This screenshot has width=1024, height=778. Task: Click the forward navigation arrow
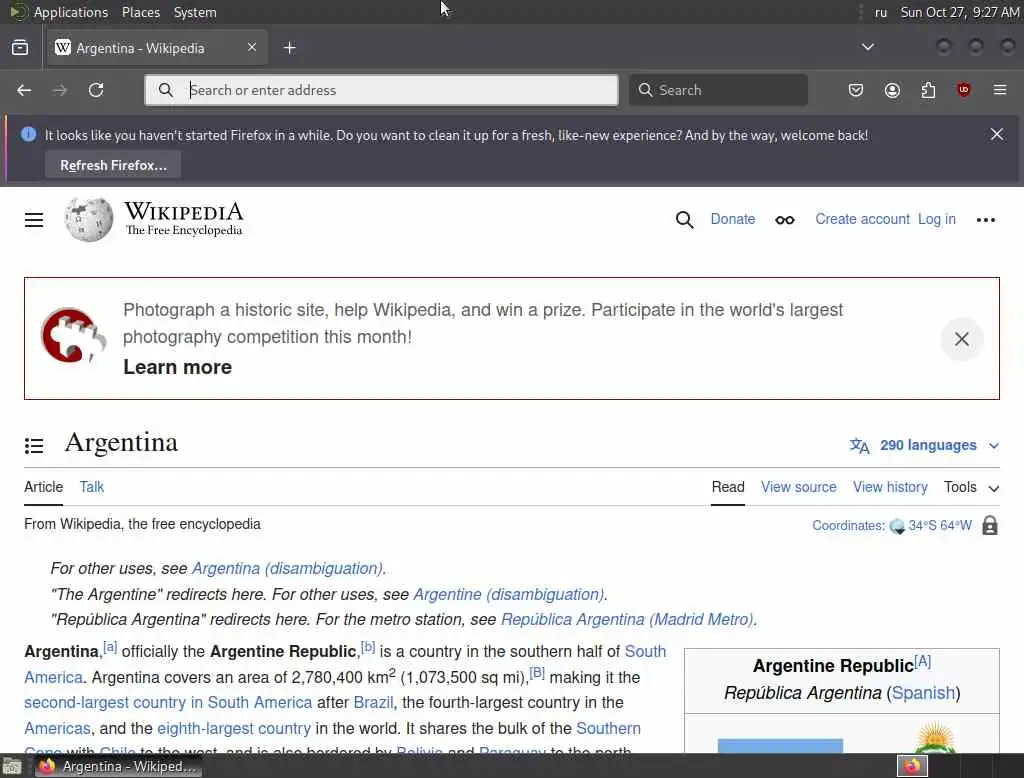click(60, 90)
